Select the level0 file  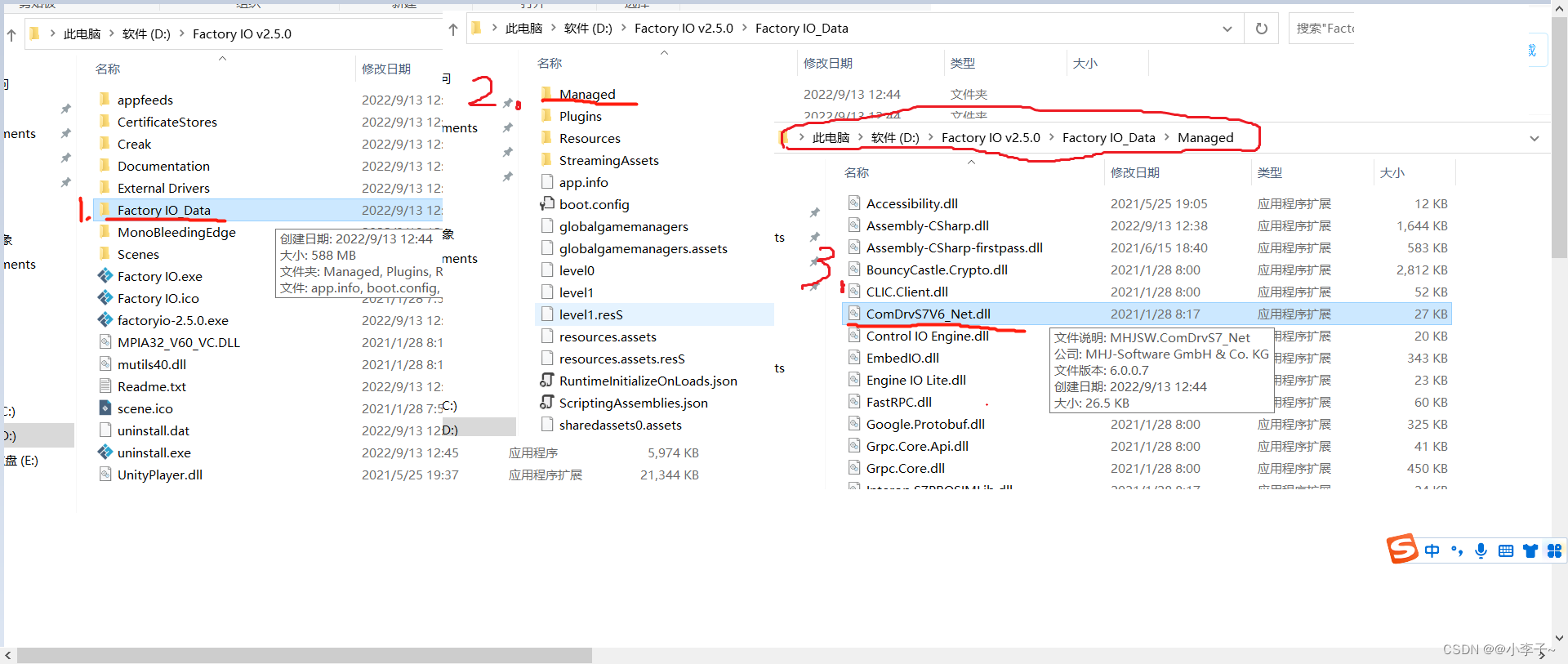[x=577, y=270]
